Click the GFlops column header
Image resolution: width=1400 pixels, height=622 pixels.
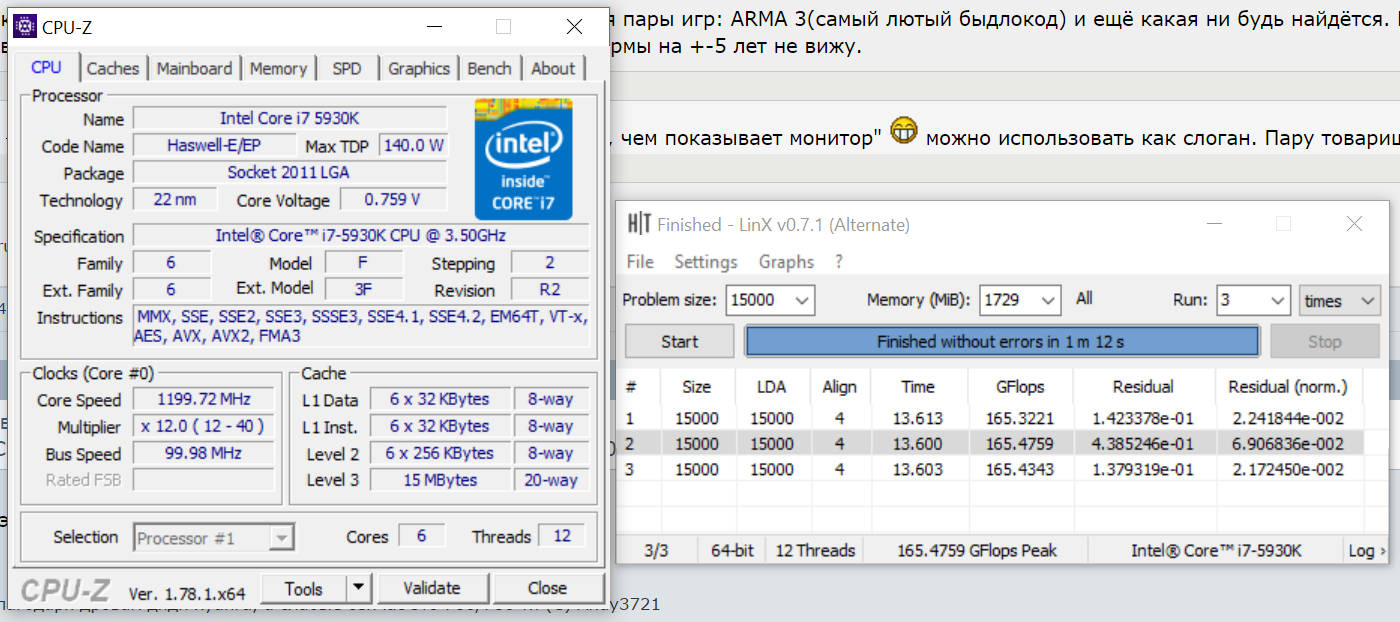tap(1020, 386)
